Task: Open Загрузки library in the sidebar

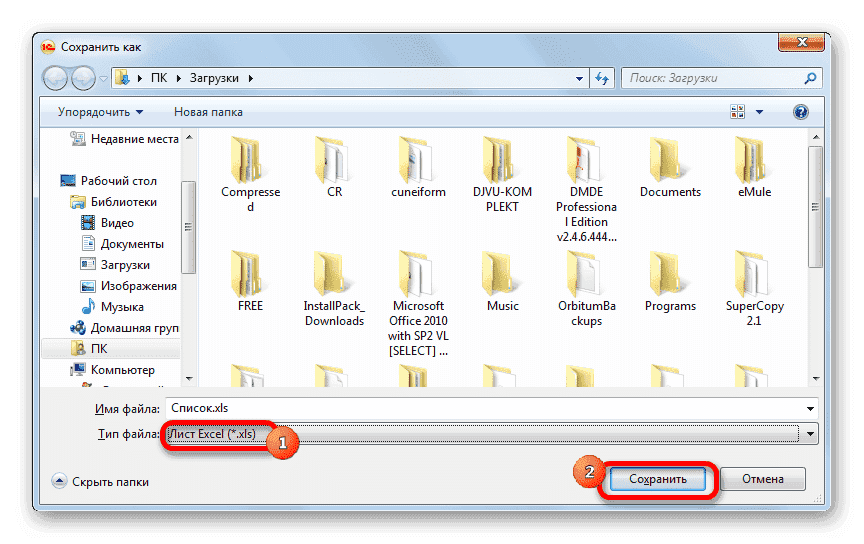Action: pyautogui.click(x=115, y=265)
